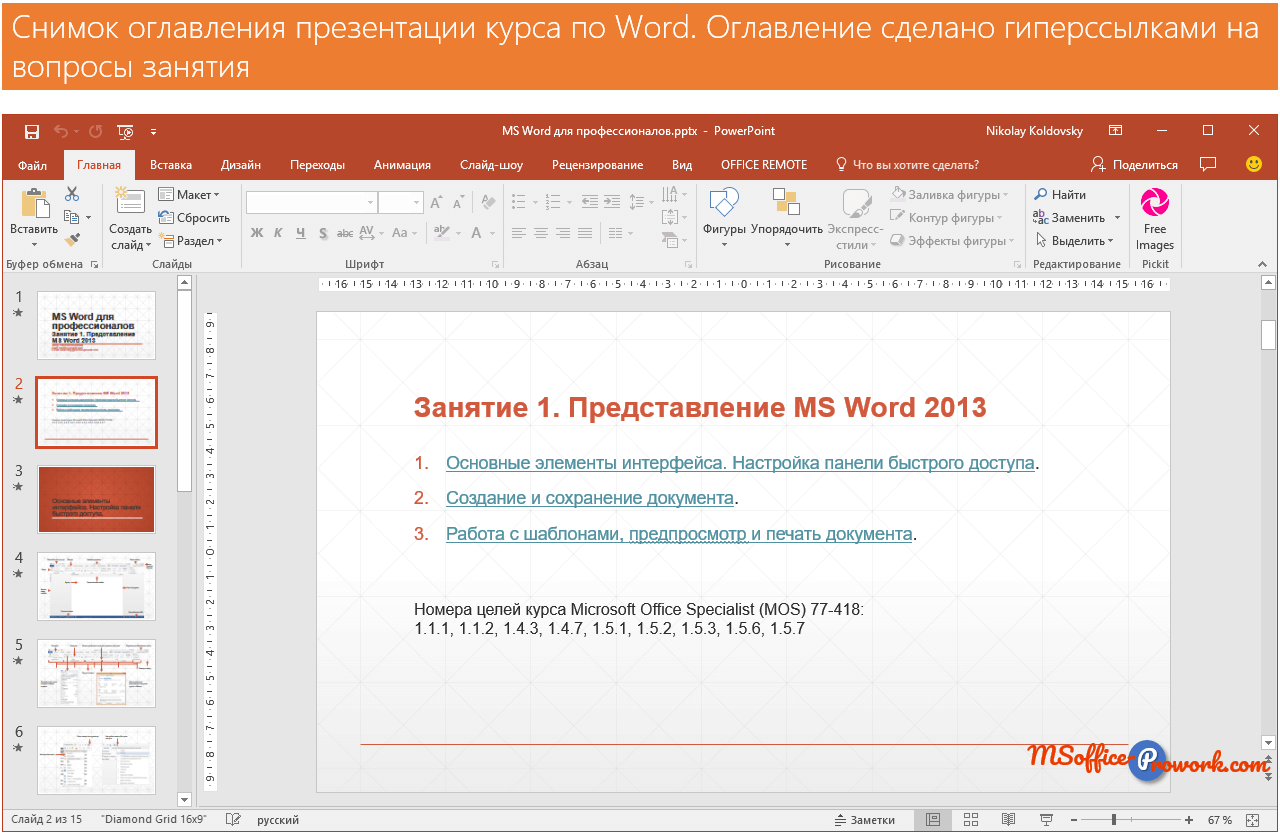Switch to the Анимация tab
Image resolution: width=1280 pixels, height=835 pixels.
[402, 164]
